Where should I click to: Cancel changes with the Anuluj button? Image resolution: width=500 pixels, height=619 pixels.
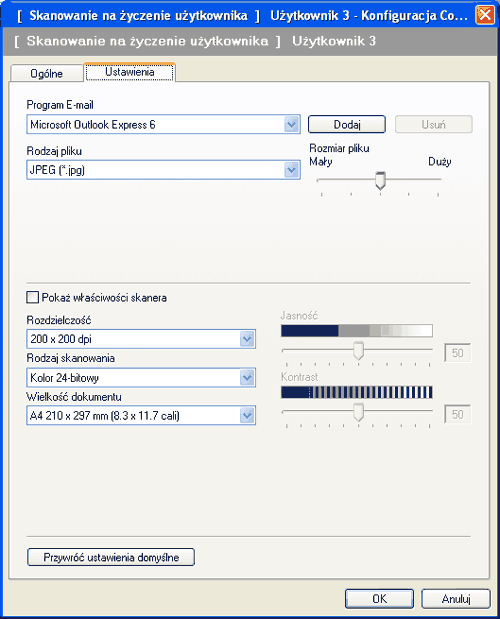pyautogui.click(x=456, y=599)
